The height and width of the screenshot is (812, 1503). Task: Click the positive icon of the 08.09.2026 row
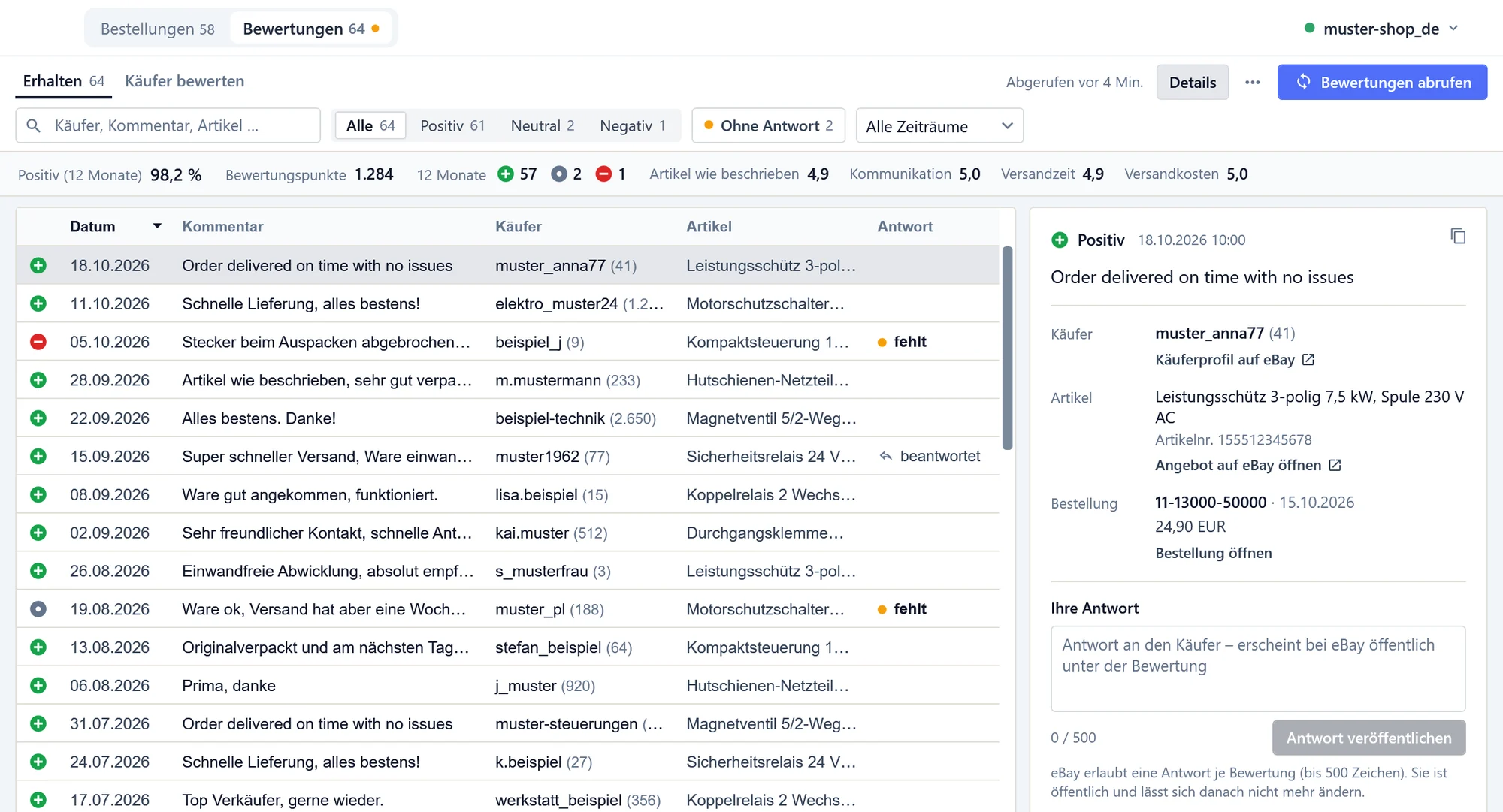(38, 495)
